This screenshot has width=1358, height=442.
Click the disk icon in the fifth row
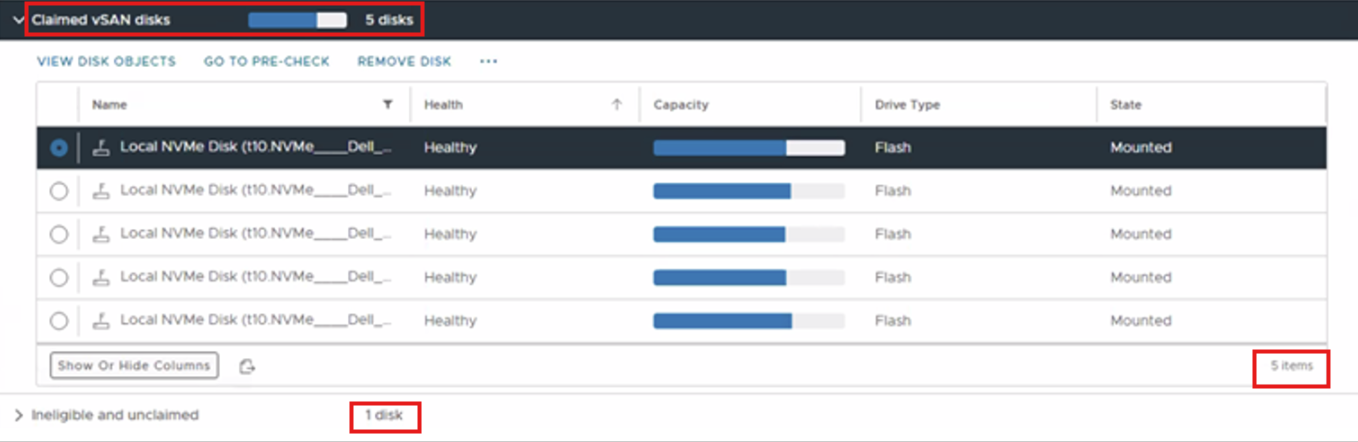click(x=101, y=321)
